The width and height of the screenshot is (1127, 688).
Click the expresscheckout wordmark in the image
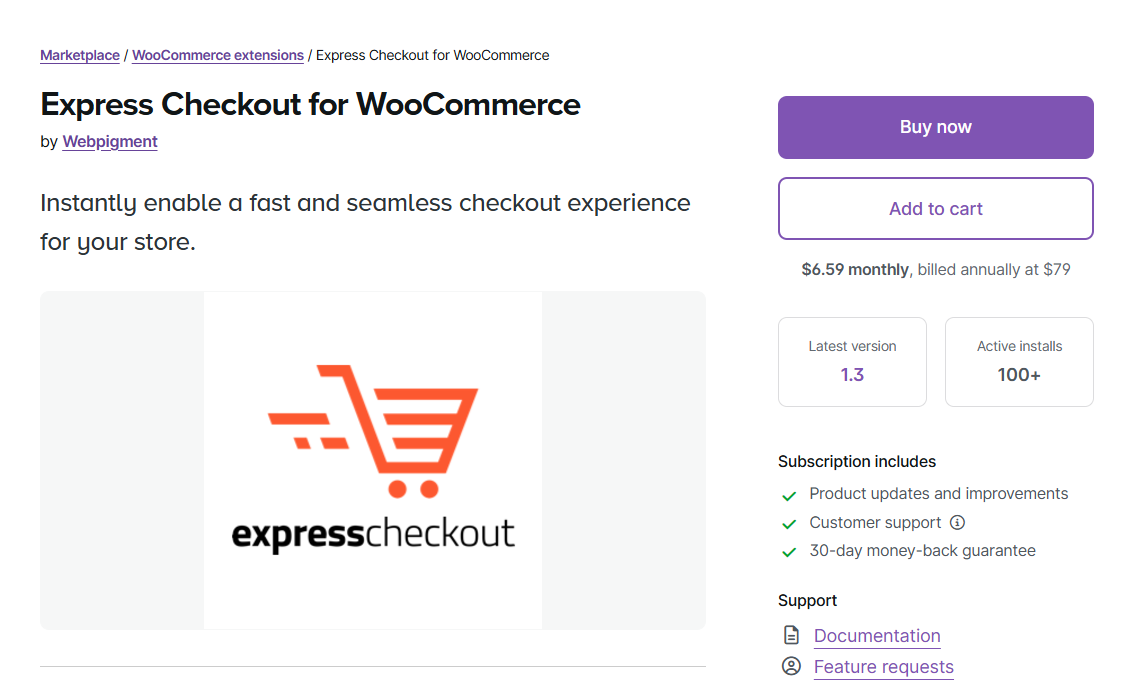tap(372, 532)
